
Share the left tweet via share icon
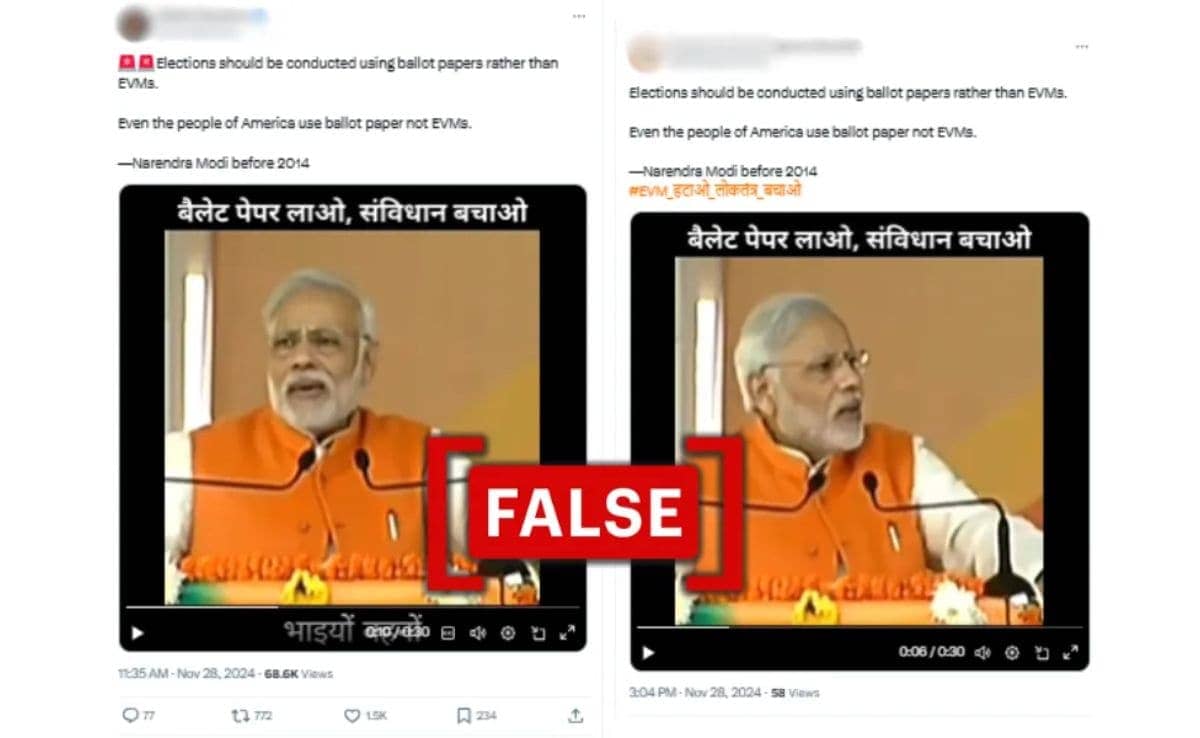pyautogui.click(x=575, y=715)
